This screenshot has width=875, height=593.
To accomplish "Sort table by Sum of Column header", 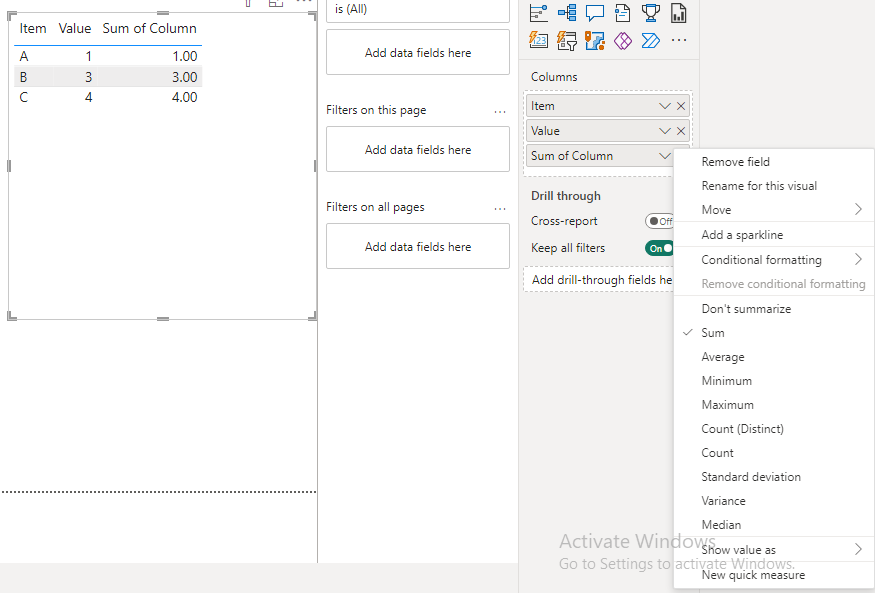I will point(150,28).
